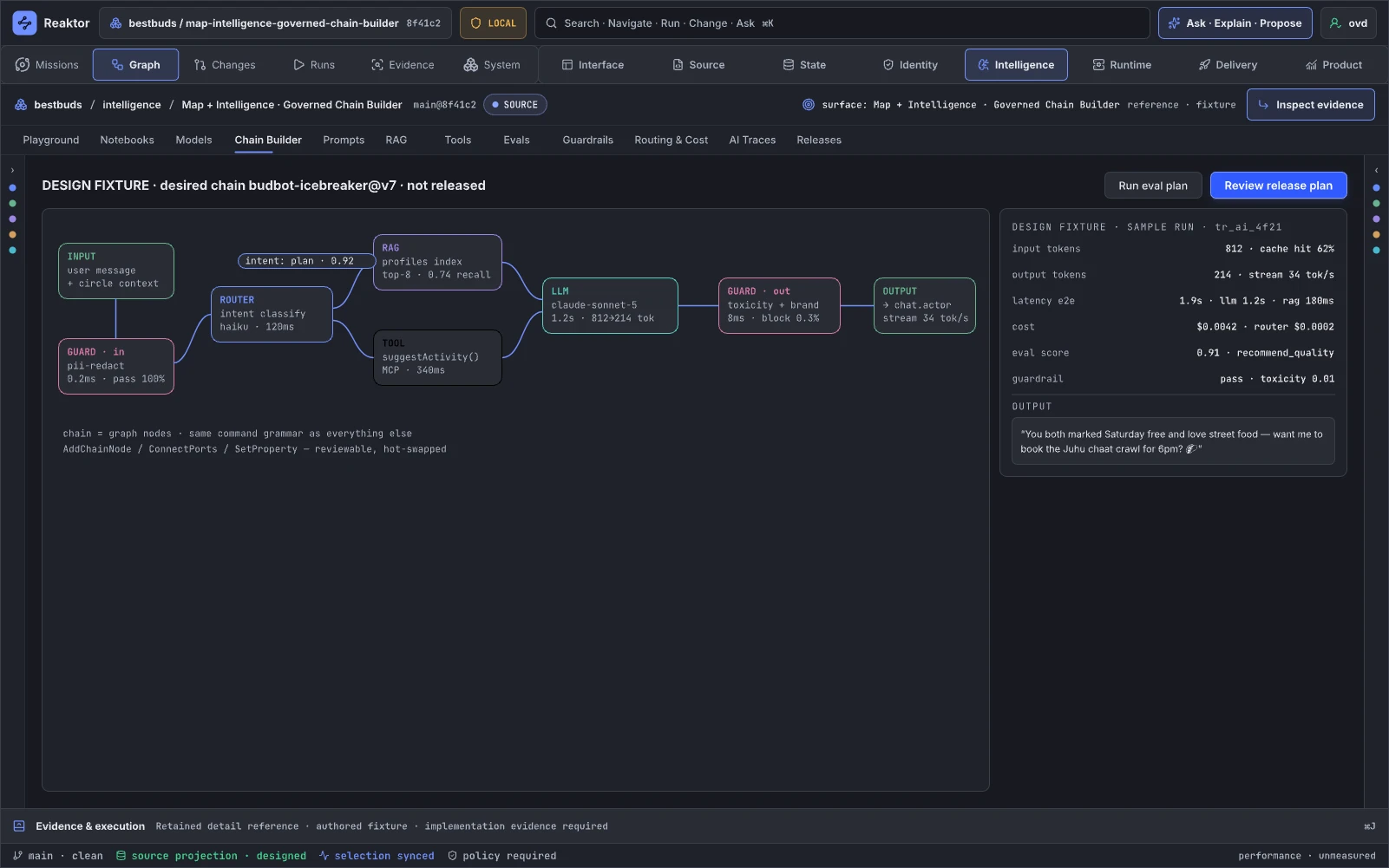Click the search and command field
Viewport: 1389px width, 868px height.
pyautogui.click(x=842, y=23)
